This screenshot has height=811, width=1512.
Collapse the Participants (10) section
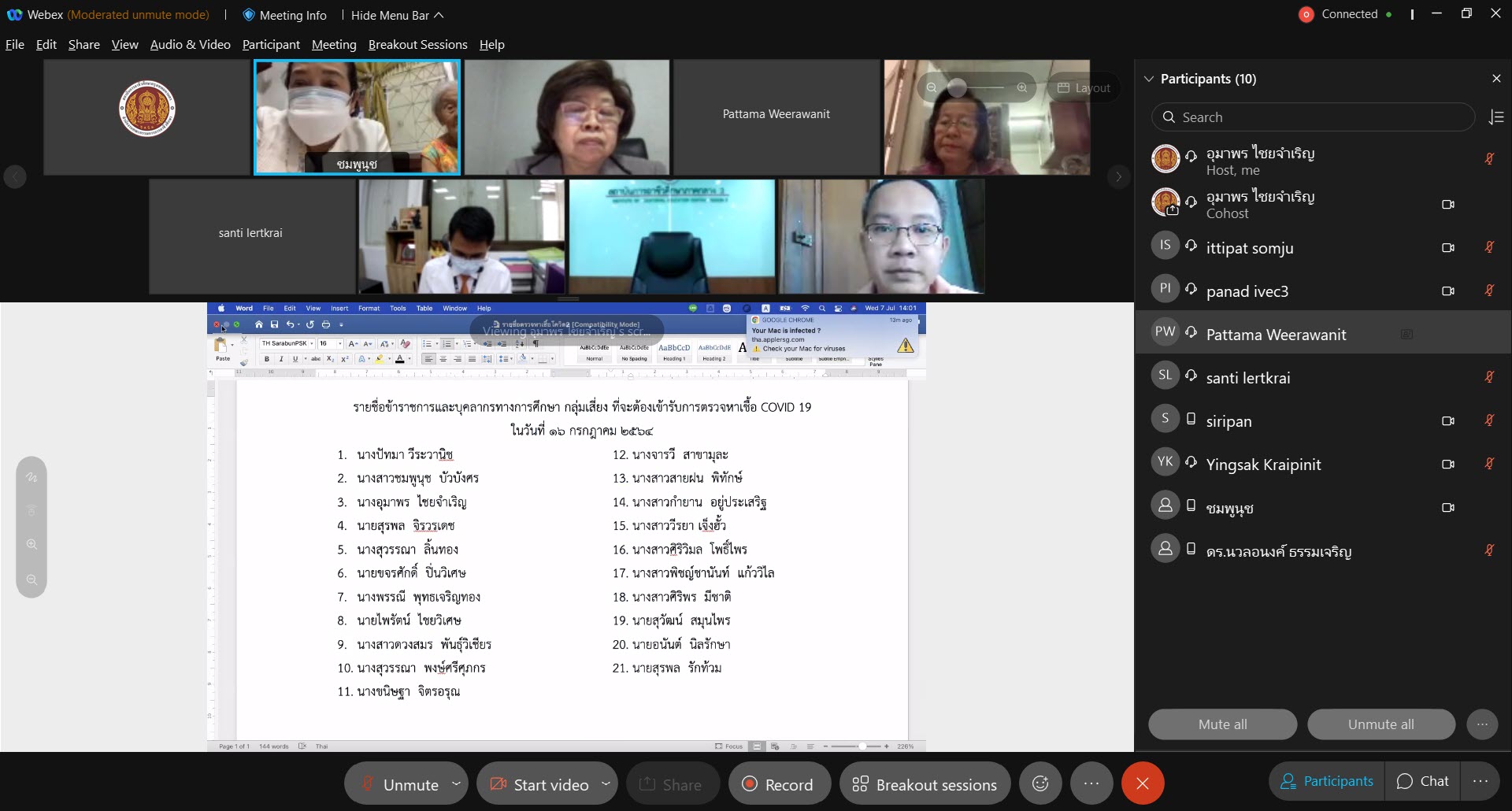point(1149,79)
